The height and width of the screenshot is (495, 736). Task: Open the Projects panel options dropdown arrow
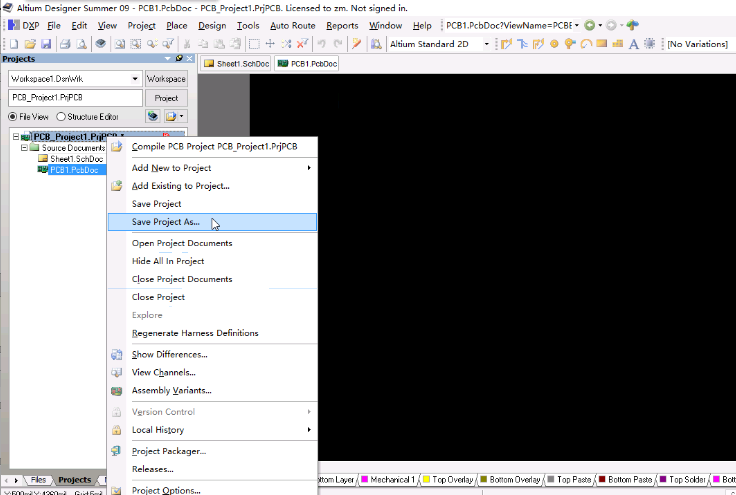pos(168,59)
